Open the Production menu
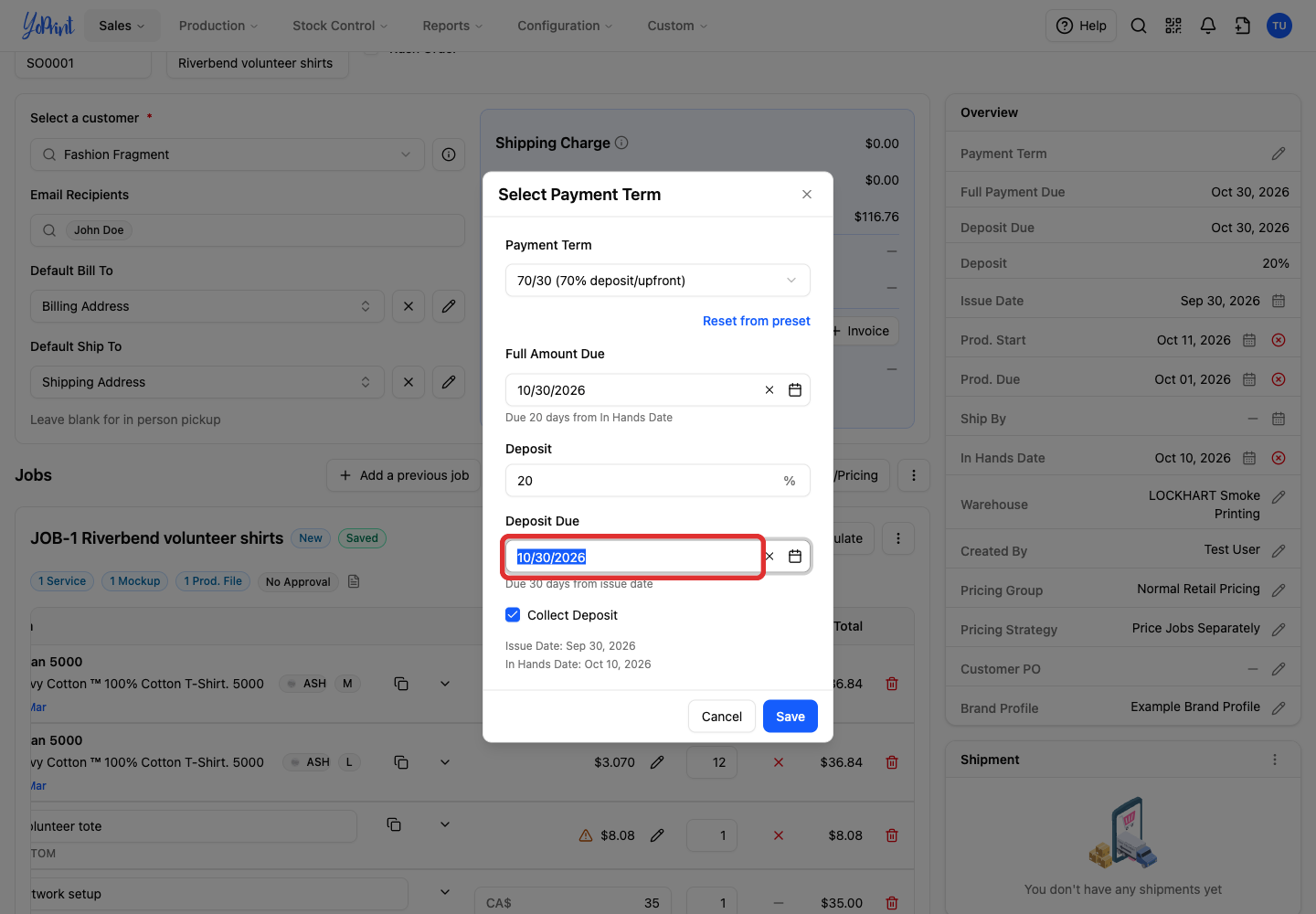 click(x=218, y=26)
